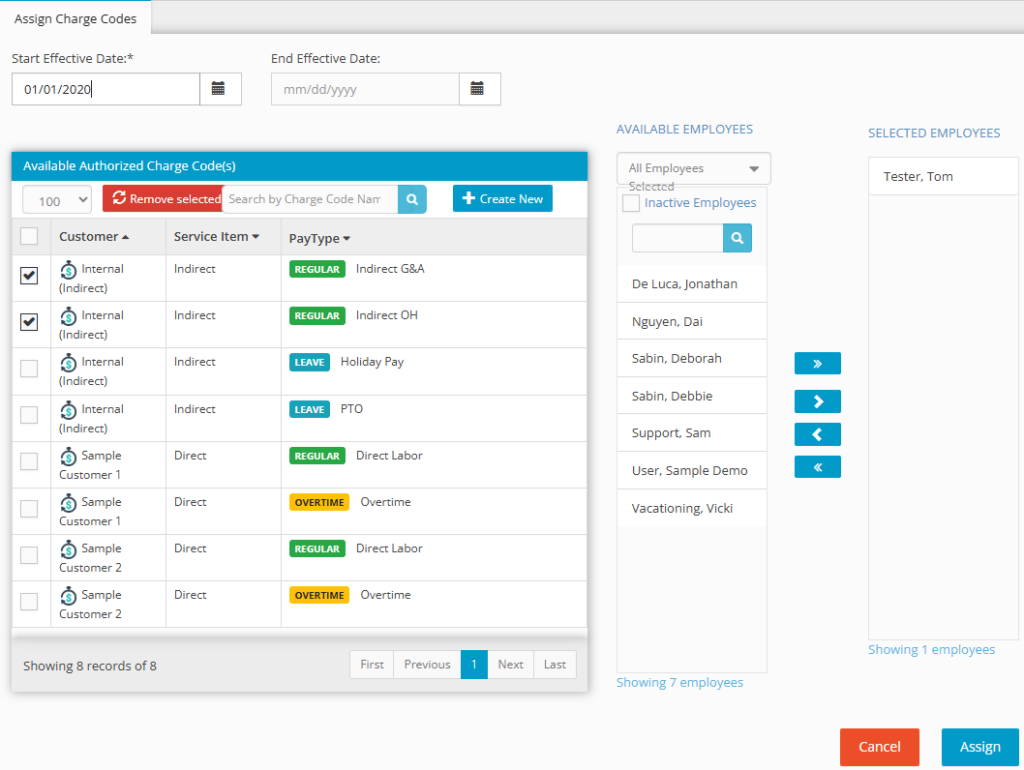This screenshot has height=770, width=1024.
Task: Open the Start Effective Date calendar picker
Action: tap(219, 89)
